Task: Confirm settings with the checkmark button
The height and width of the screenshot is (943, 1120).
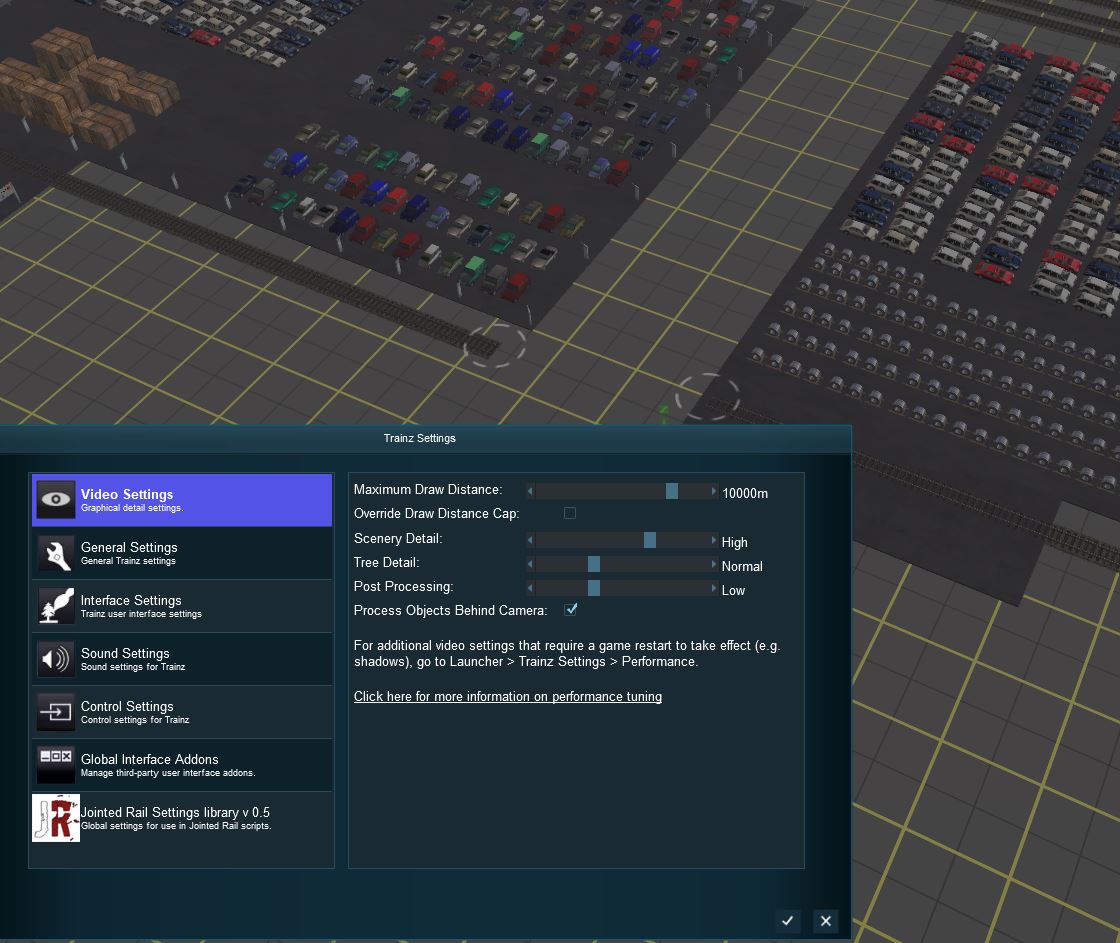Action: [788, 921]
